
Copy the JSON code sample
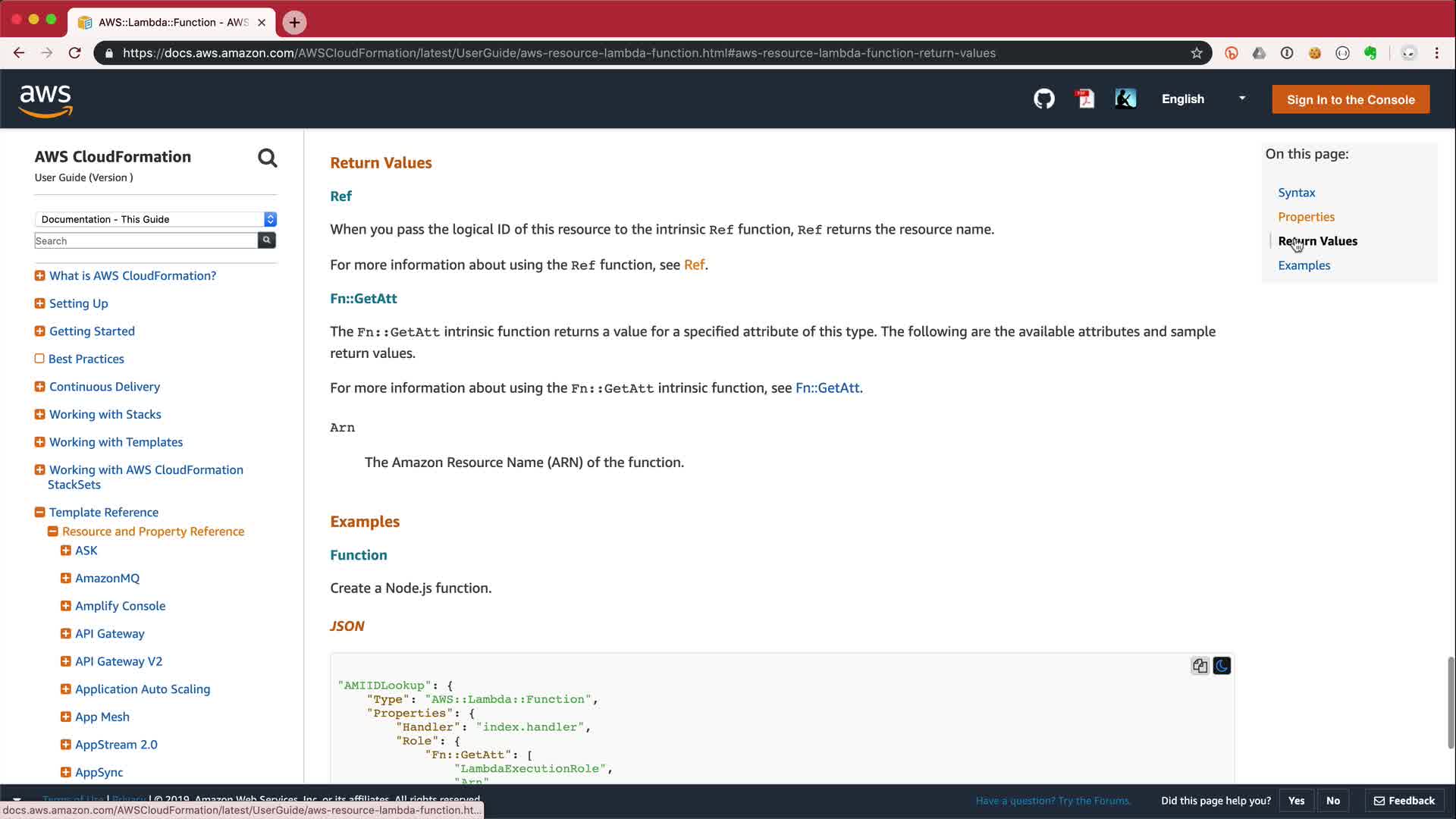click(x=1200, y=666)
